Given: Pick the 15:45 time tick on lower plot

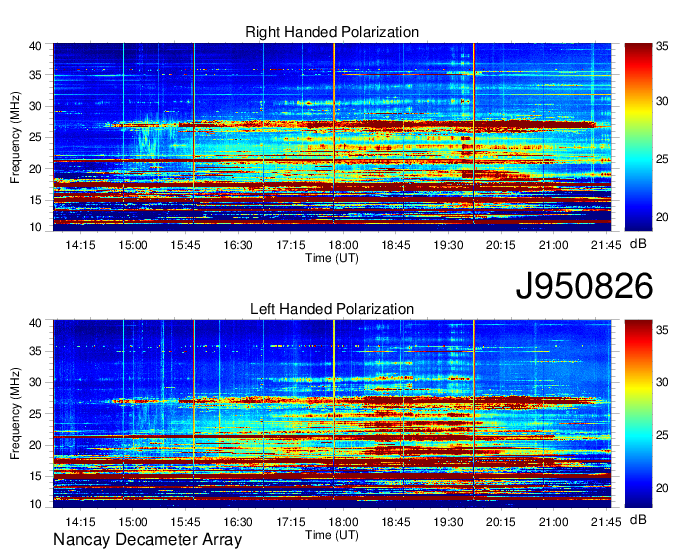Looking at the screenshot, I should coord(185,522).
